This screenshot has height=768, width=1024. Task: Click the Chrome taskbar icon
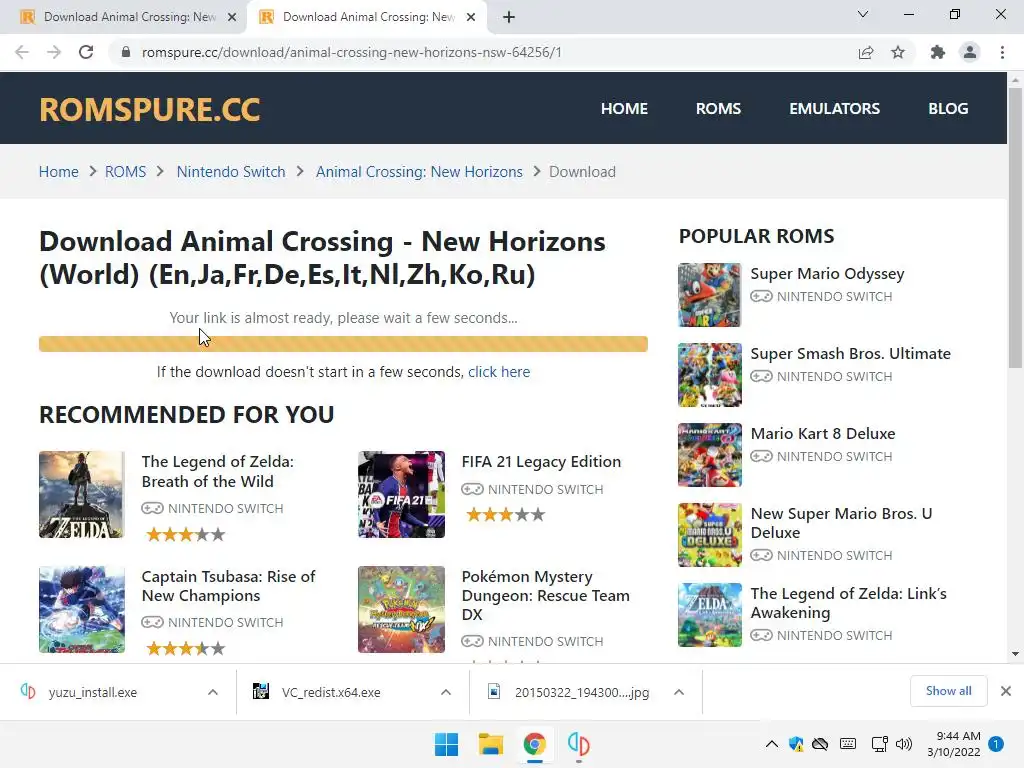point(535,744)
